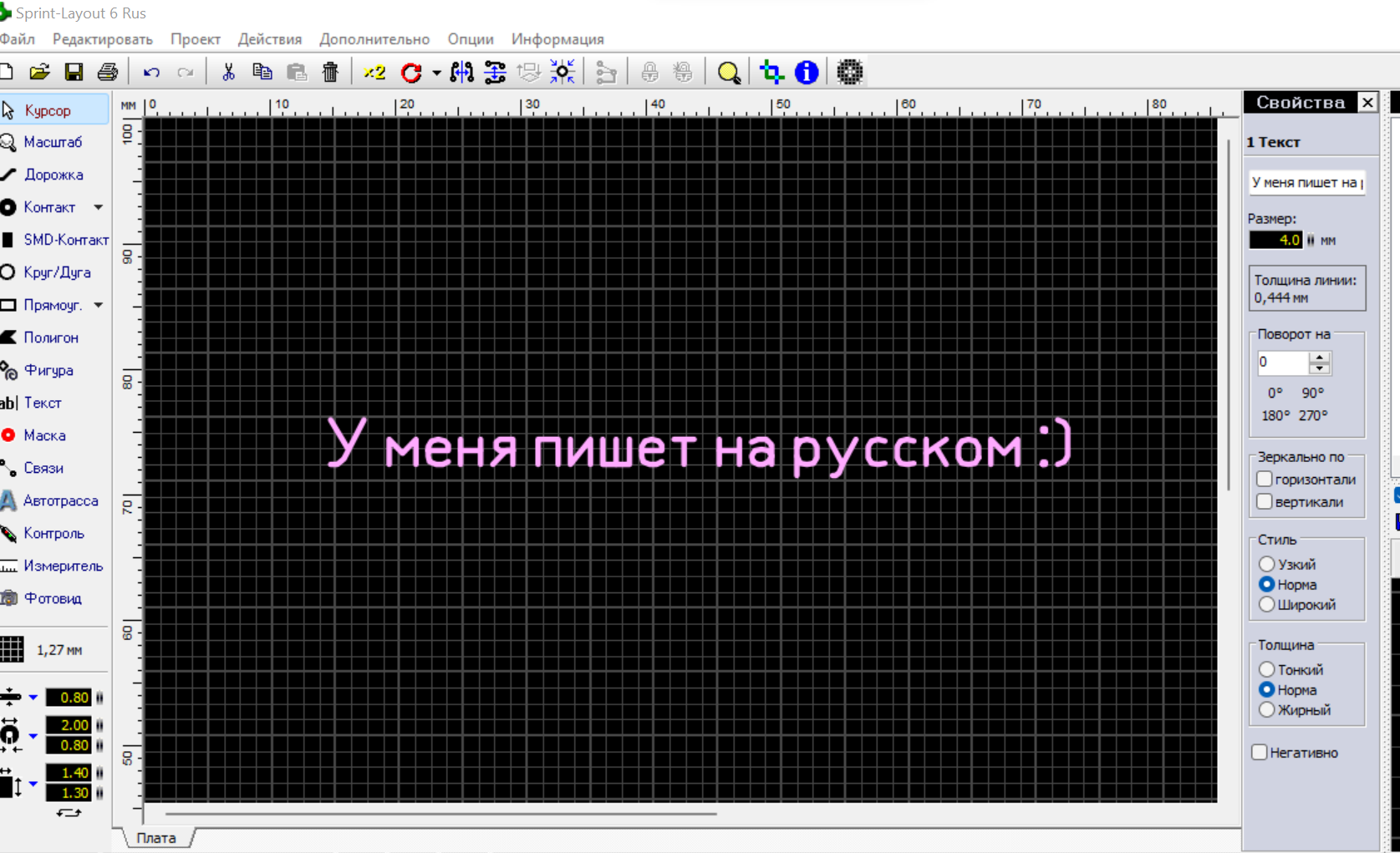
Task: Select the Круг/Дуга tool
Action: pyautogui.click(x=54, y=272)
